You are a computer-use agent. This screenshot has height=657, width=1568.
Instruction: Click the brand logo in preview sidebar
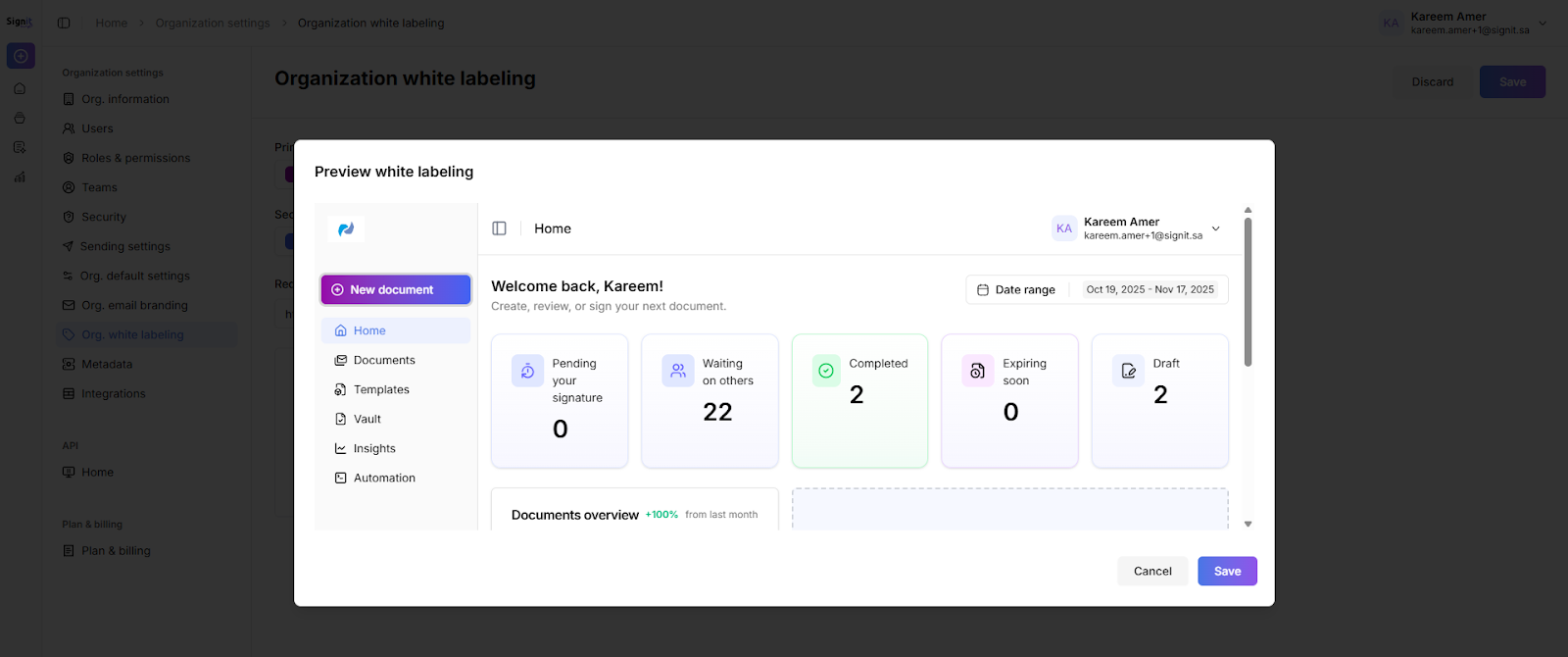[346, 229]
